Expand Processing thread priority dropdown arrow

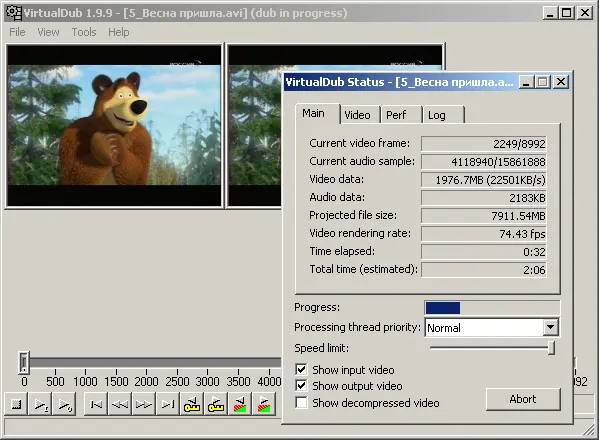point(550,327)
